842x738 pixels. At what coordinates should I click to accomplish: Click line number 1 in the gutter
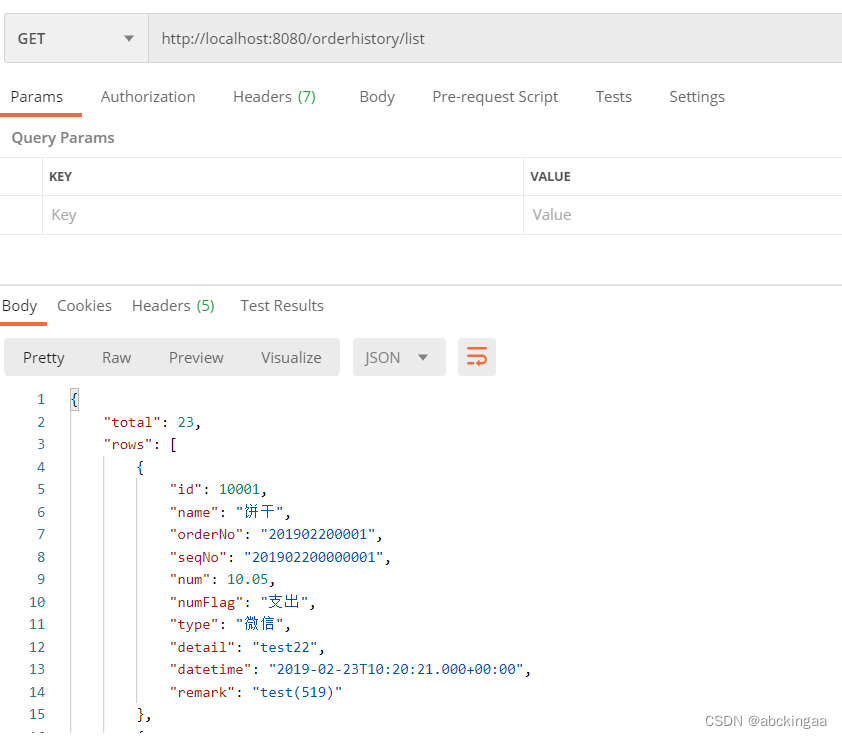pos(41,399)
